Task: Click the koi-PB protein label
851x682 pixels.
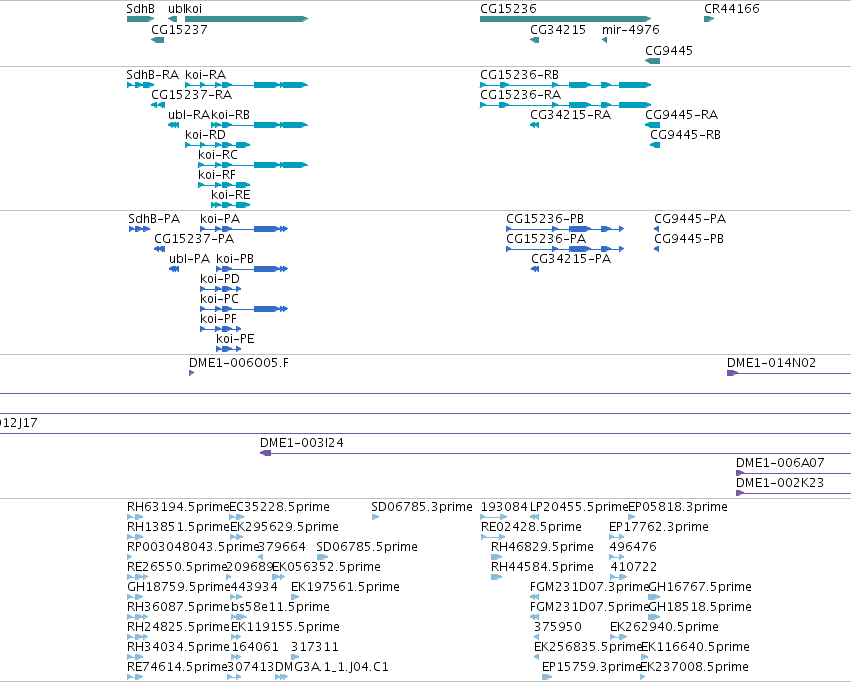Action: coord(235,259)
